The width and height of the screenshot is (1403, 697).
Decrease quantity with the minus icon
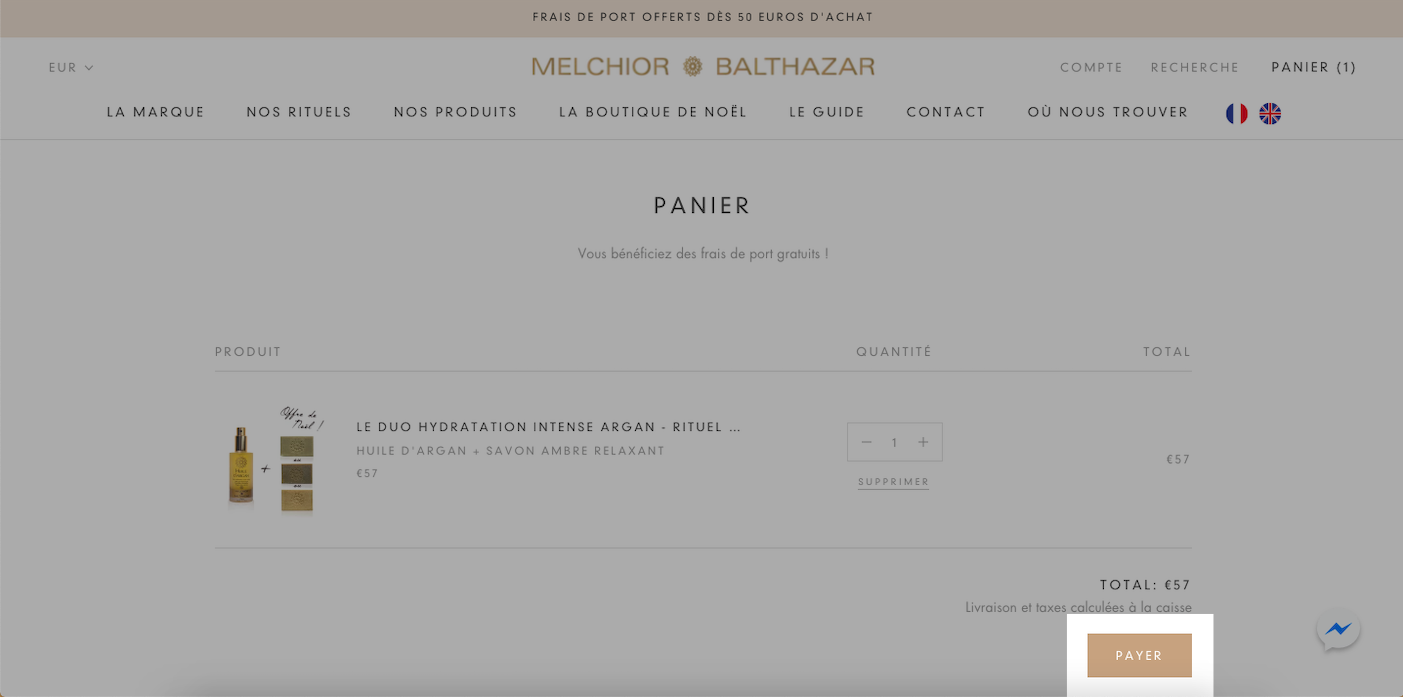866,442
